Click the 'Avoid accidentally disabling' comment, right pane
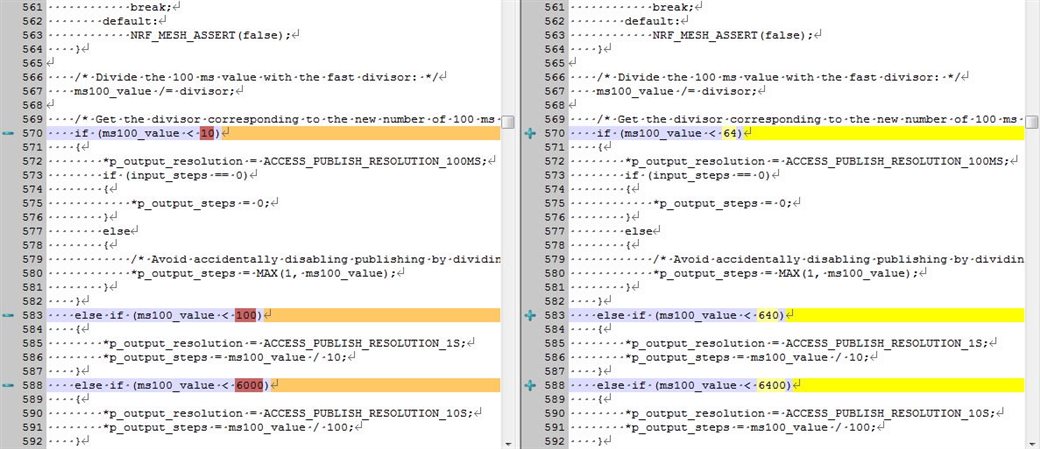 838,259
